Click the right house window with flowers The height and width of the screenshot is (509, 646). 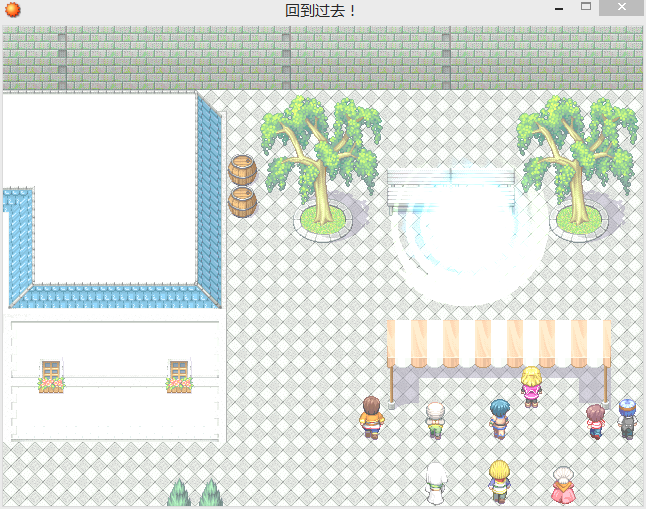click(x=179, y=376)
